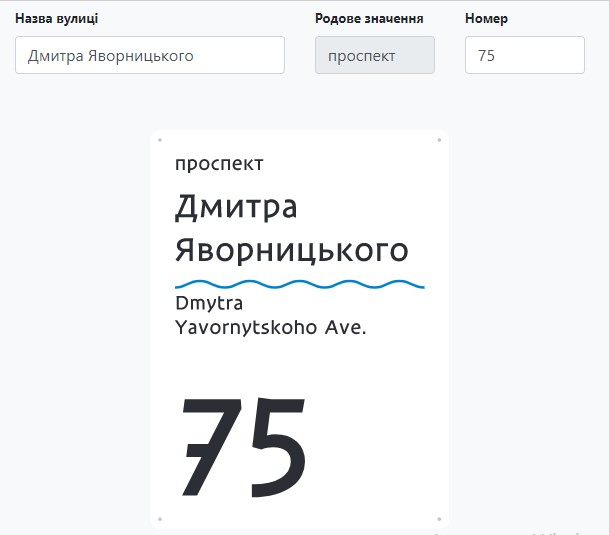Click the bottom-left screw hole dot

click(x=160, y=519)
